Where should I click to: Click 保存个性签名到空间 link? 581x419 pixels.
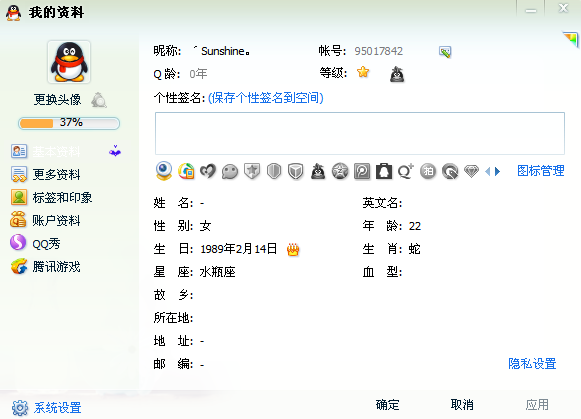[x=266, y=98]
